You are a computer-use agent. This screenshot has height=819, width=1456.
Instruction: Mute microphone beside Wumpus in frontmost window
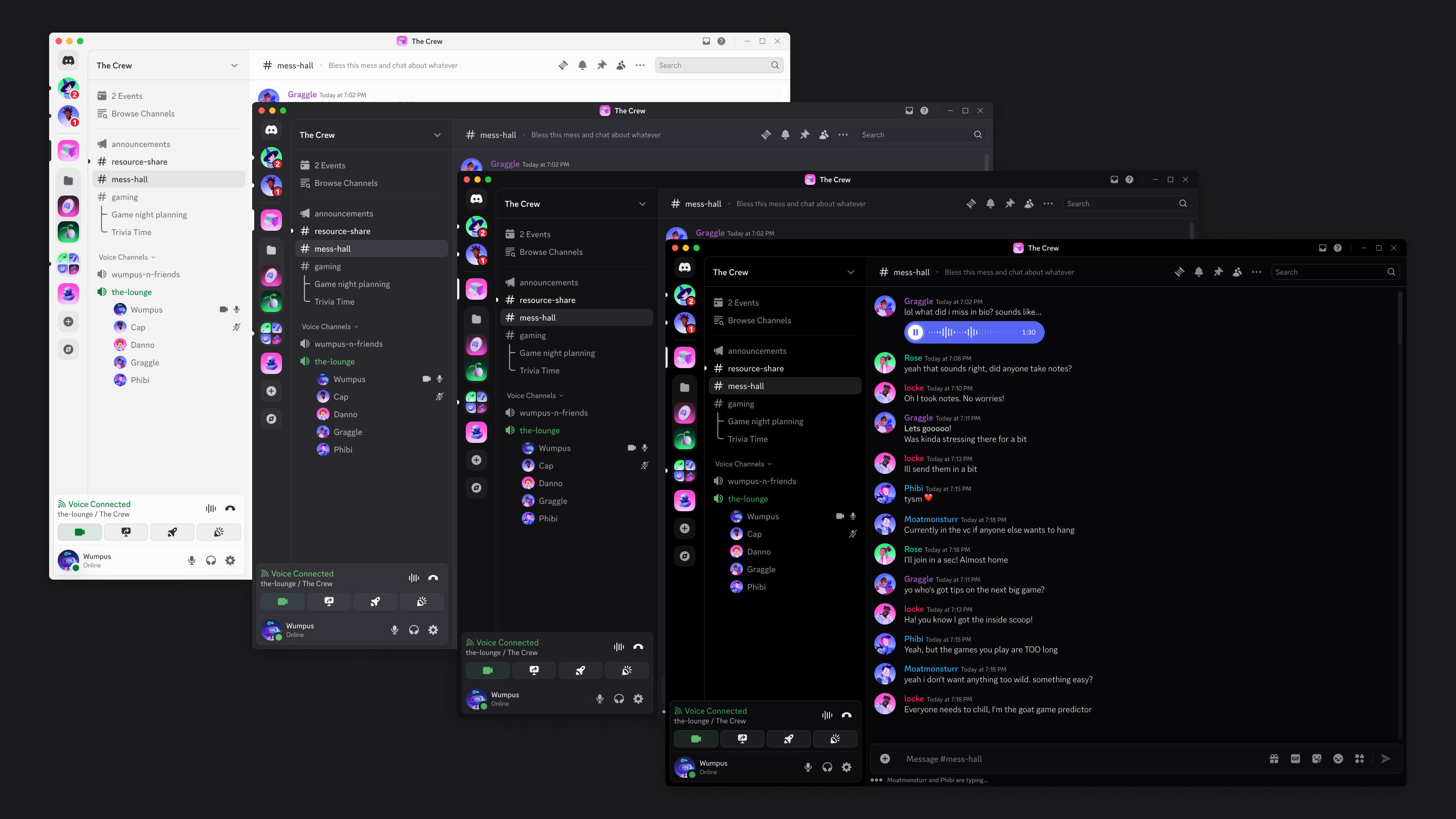pyautogui.click(x=808, y=768)
